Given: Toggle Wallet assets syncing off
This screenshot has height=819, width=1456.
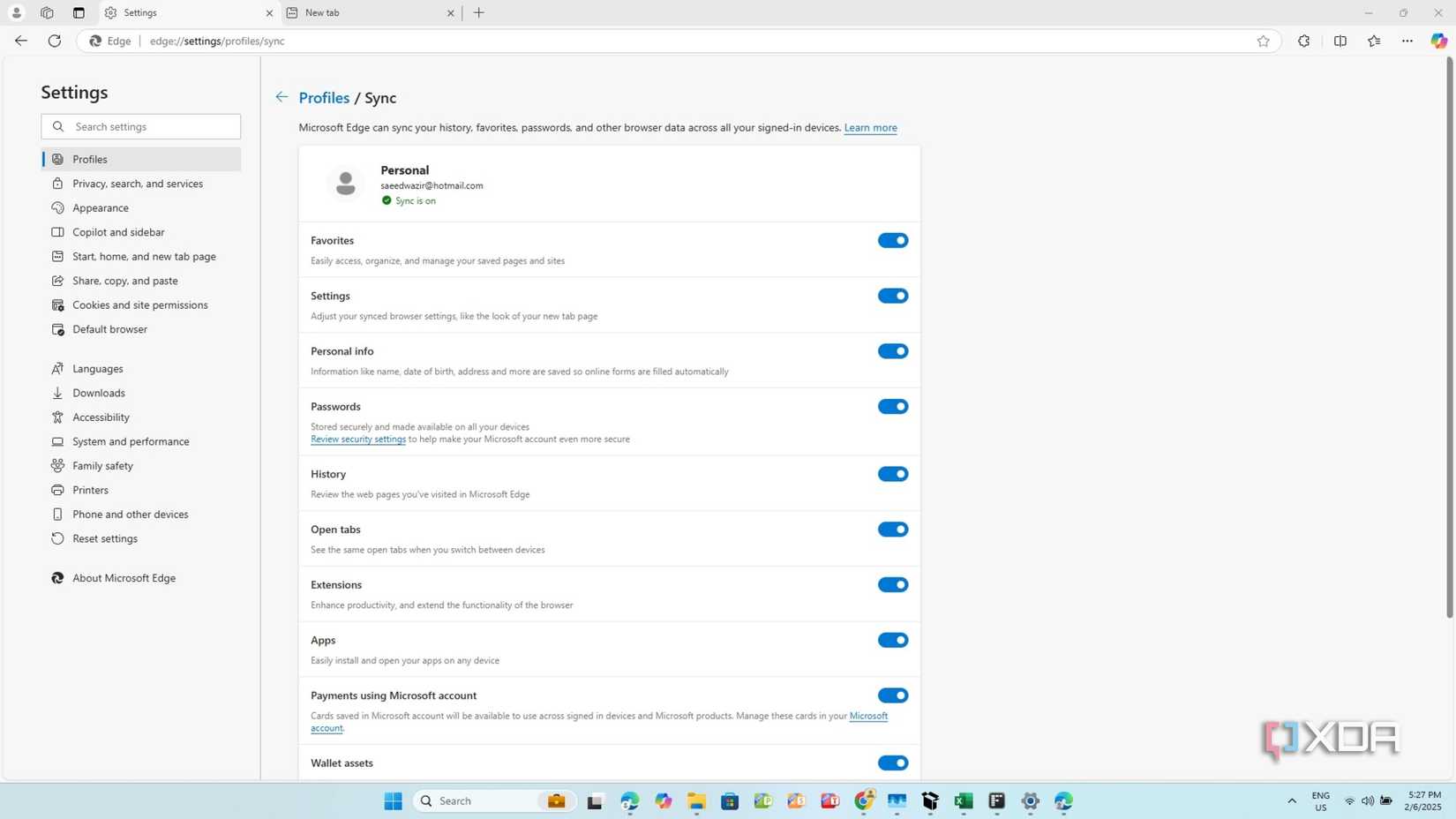Looking at the screenshot, I should 892,762.
